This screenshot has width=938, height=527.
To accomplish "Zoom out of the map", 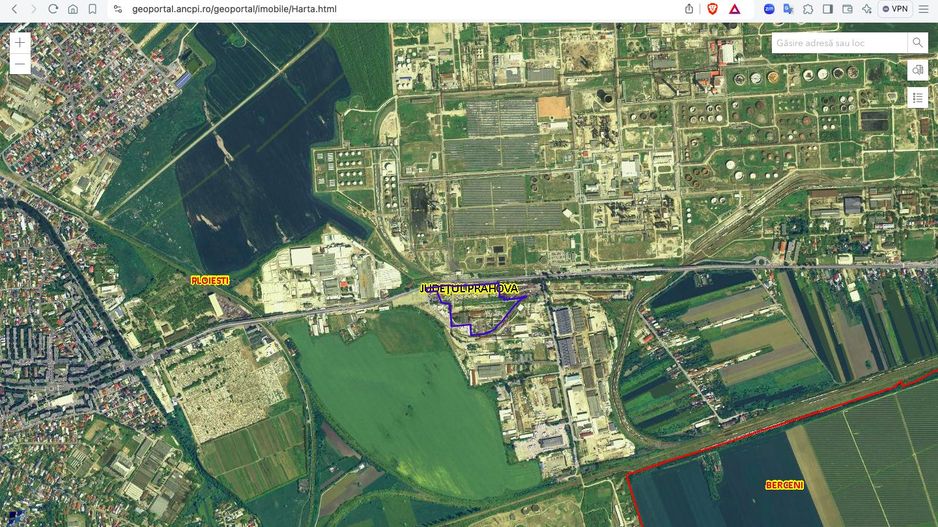I will click(x=20, y=64).
